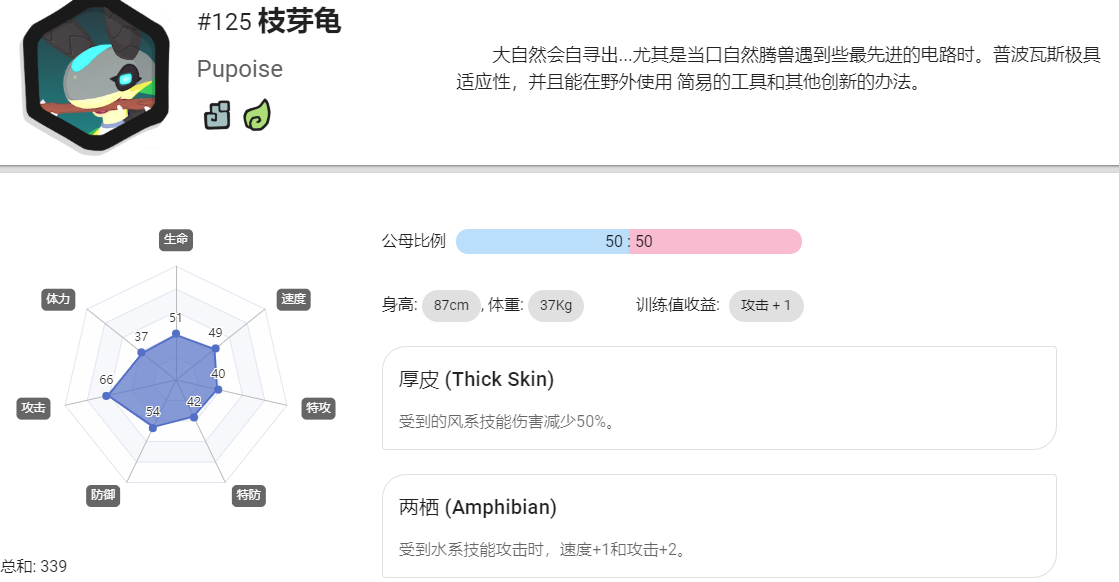Click the 攻击 + 1 training yield chip
This screenshot has height=582, width=1119.
click(766, 306)
